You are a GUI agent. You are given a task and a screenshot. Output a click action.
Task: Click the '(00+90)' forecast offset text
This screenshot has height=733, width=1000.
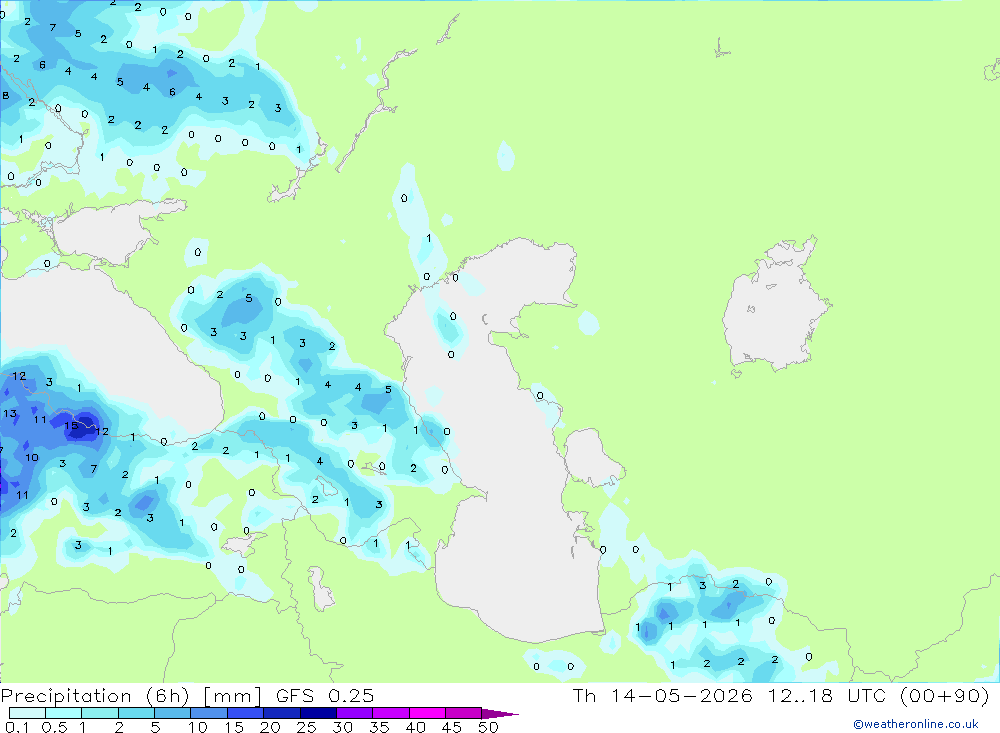[944, 695]
